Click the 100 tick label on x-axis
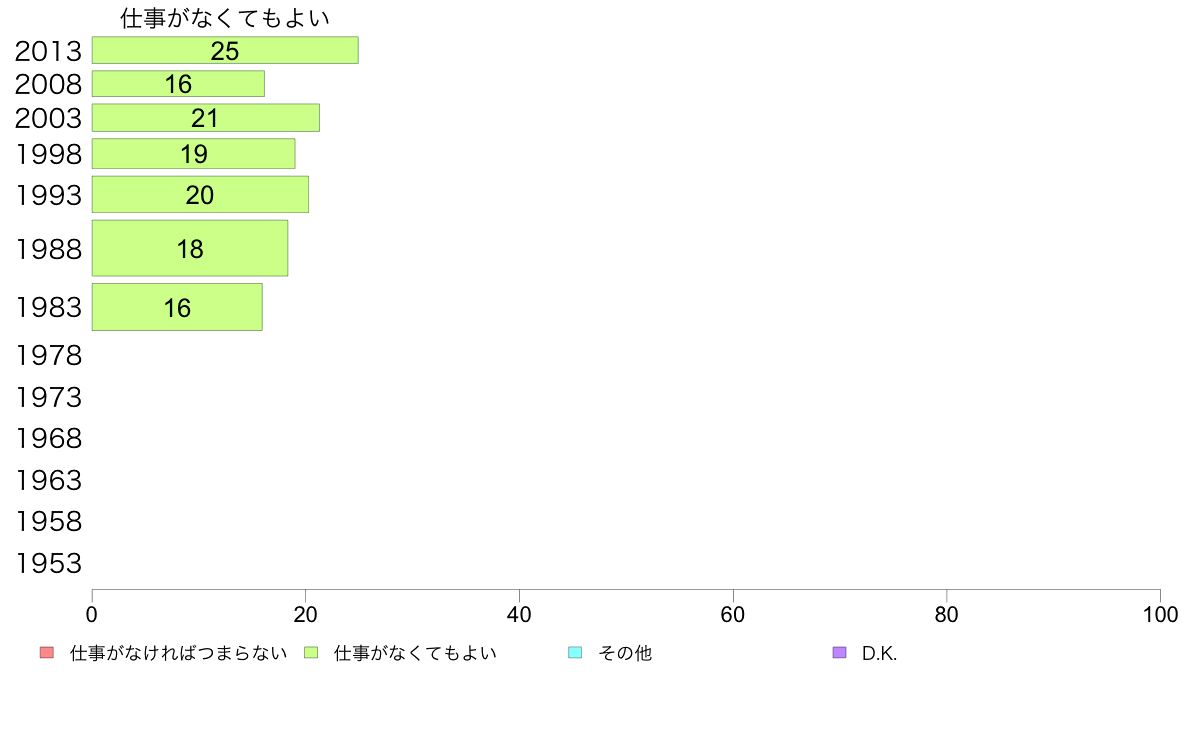The image size is (1188, 736). (1160, 615)
